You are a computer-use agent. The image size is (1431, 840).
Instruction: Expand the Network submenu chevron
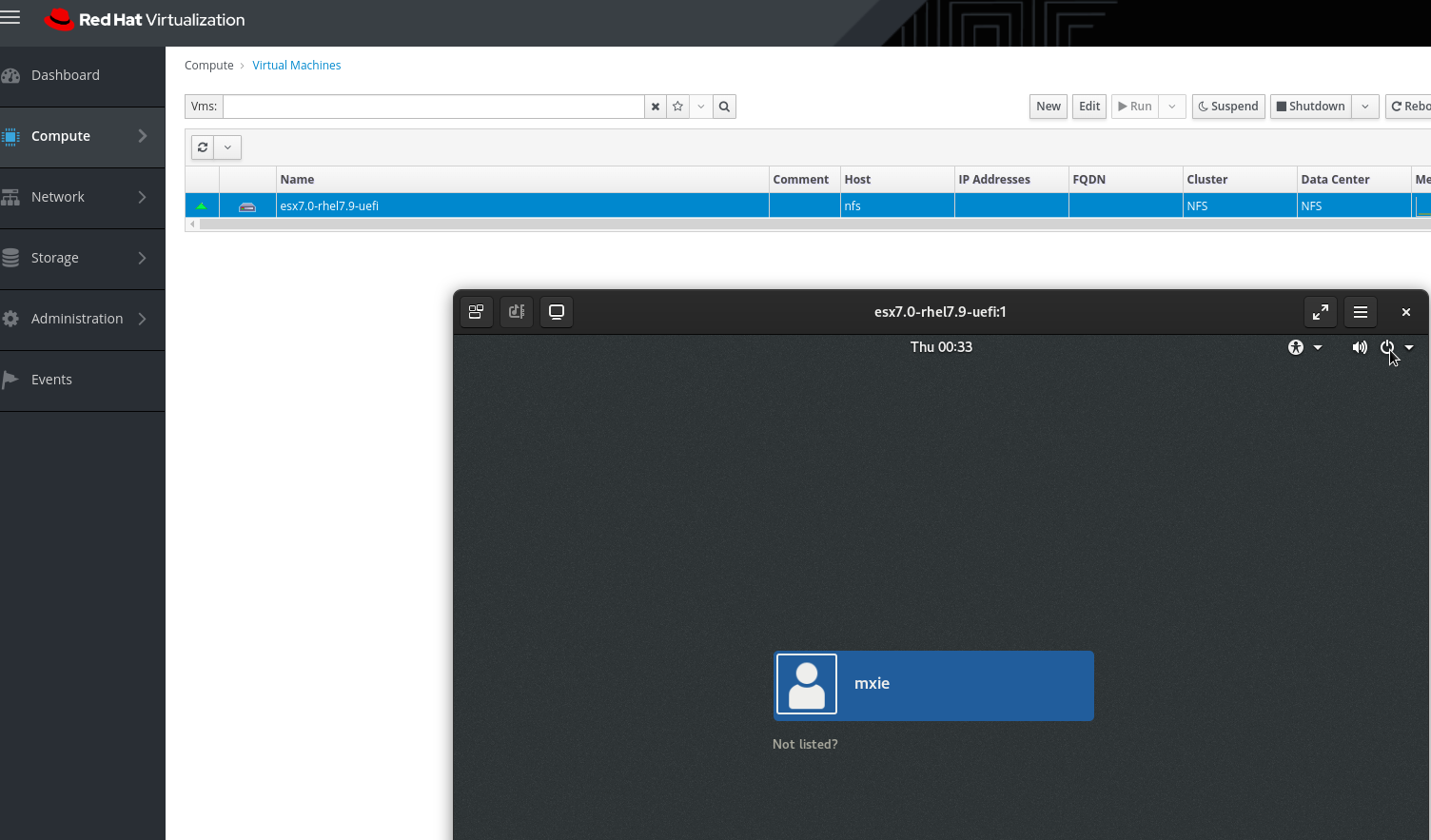coord(143,197)
